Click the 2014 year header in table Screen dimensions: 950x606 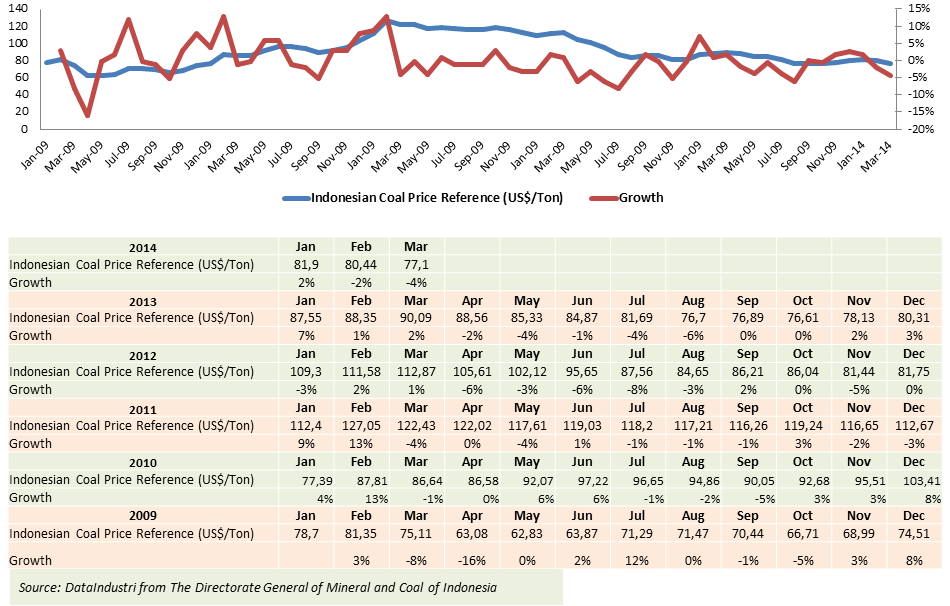[143, 247]
